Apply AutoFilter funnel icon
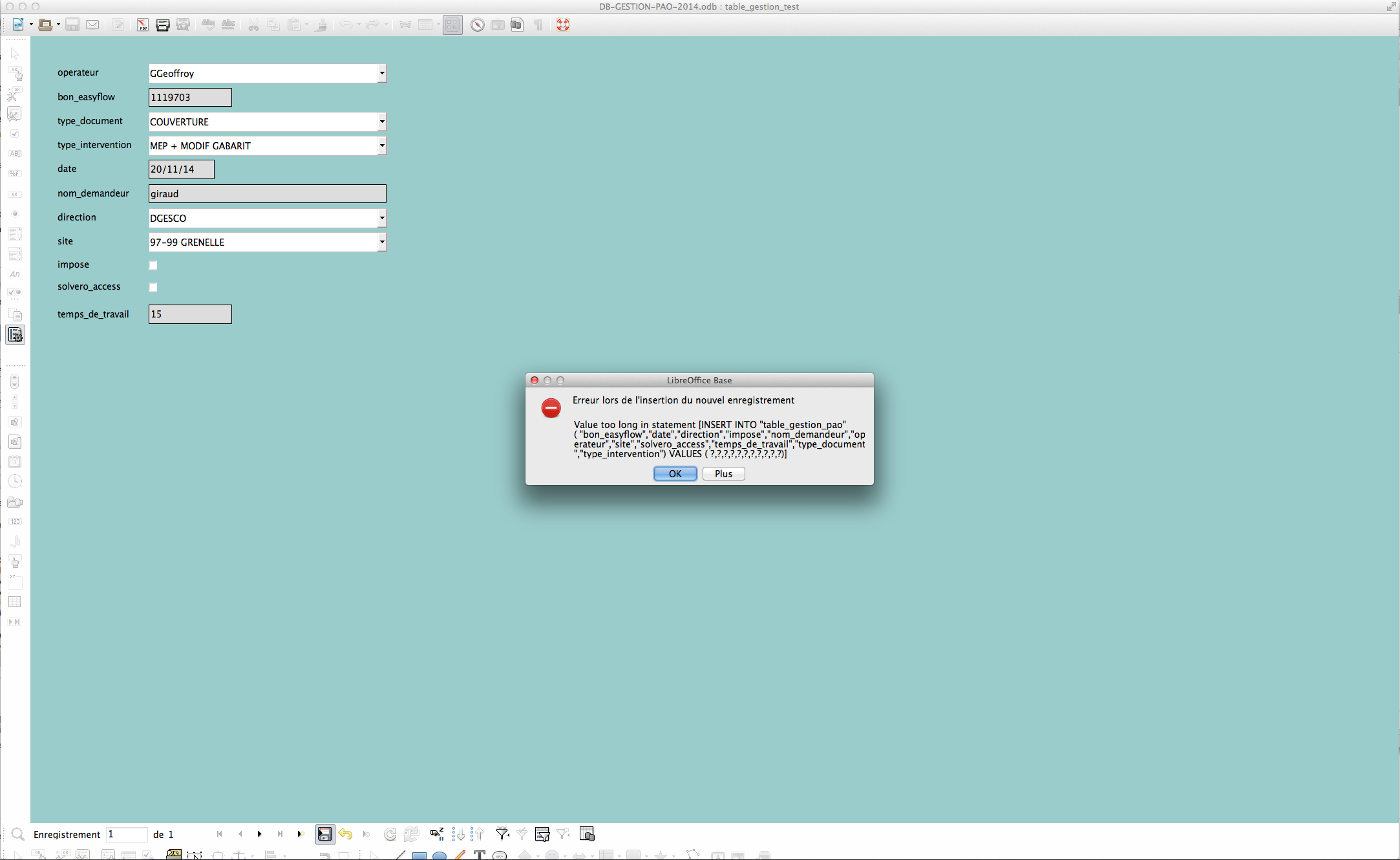1400x860 pixels. 502,834
